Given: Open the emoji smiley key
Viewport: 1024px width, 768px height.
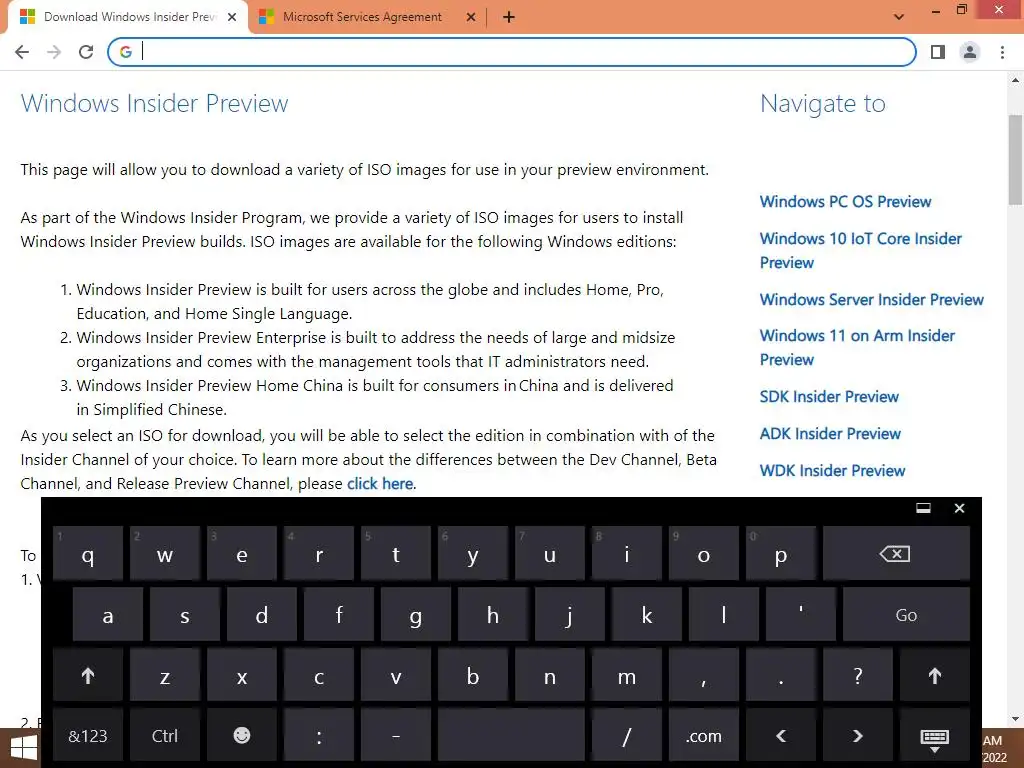Looking at the screenshot, I should tap(242, 736).
